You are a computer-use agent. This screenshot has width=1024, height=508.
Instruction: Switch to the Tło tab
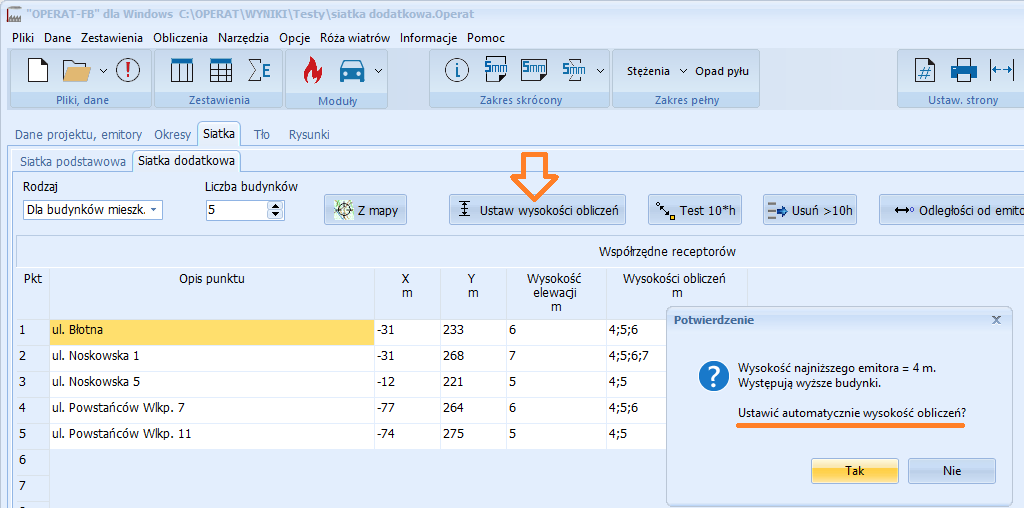tap(261, 135)
